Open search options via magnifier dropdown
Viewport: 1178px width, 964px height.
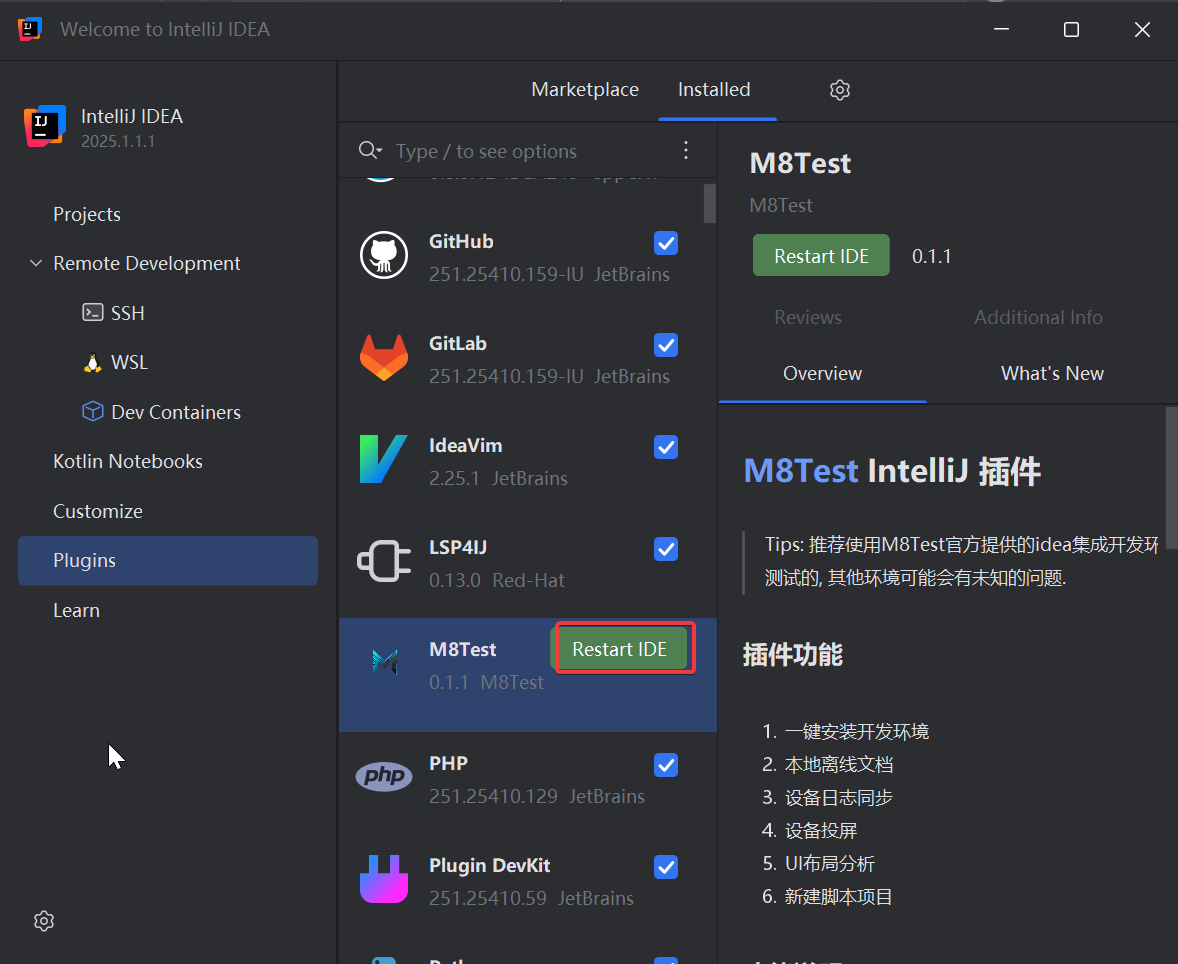370,150
